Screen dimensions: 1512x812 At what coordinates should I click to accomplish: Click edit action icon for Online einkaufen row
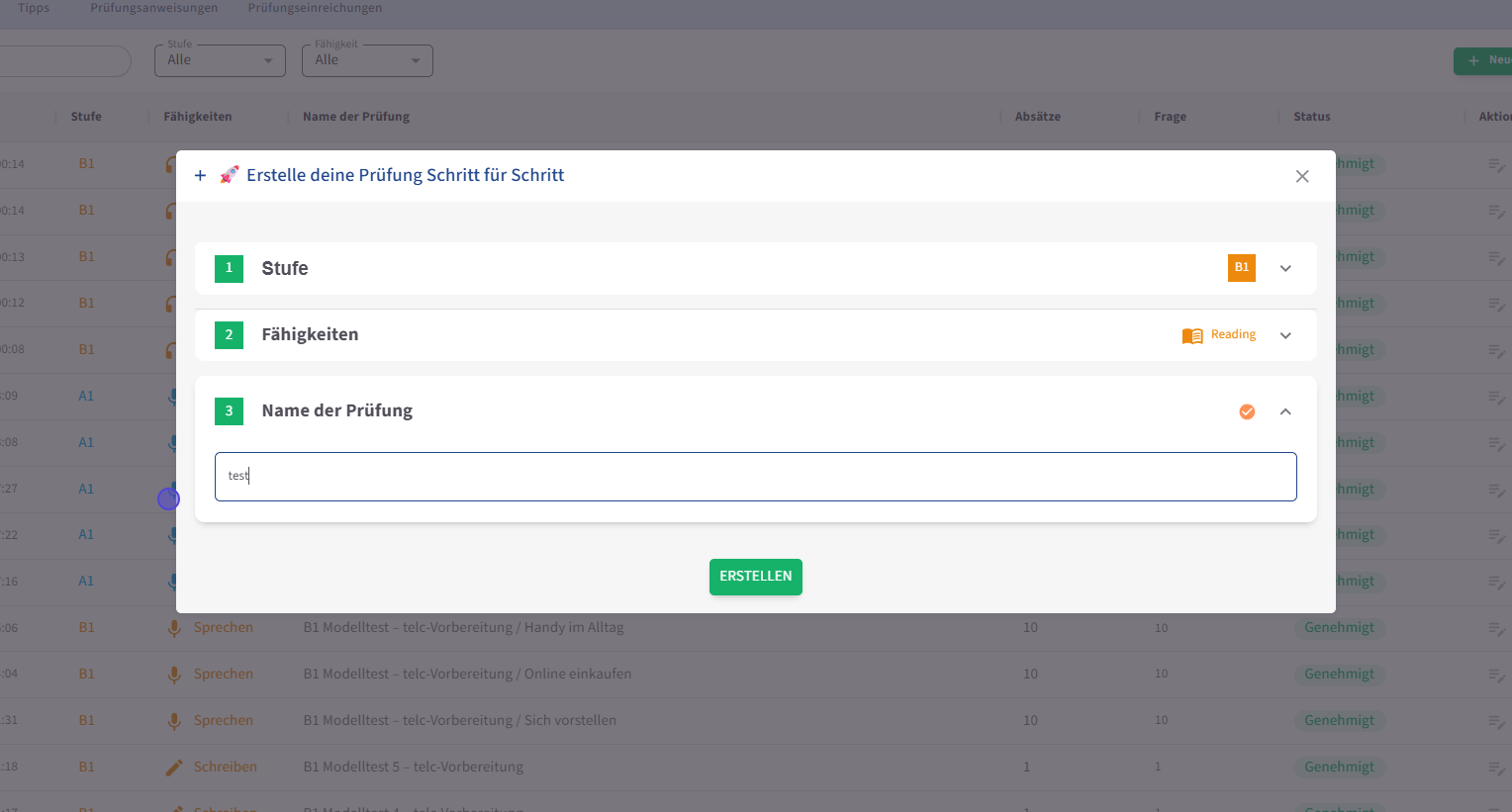[1496, 675]
